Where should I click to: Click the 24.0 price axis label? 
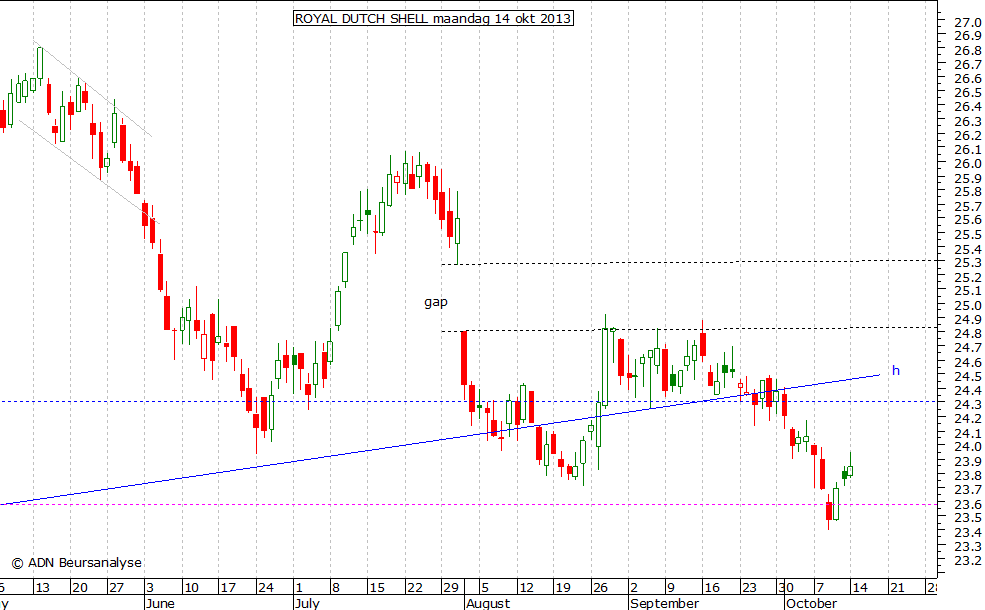pyautogui.click(x=968, y=447)
